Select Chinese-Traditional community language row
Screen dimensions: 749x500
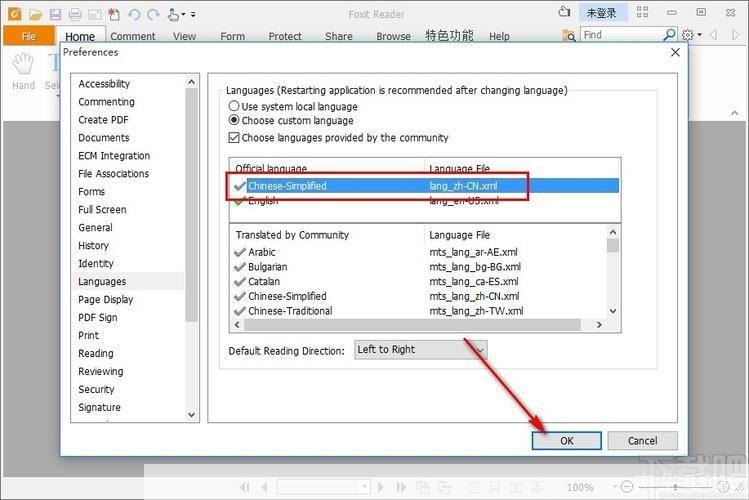pos(419,311)
